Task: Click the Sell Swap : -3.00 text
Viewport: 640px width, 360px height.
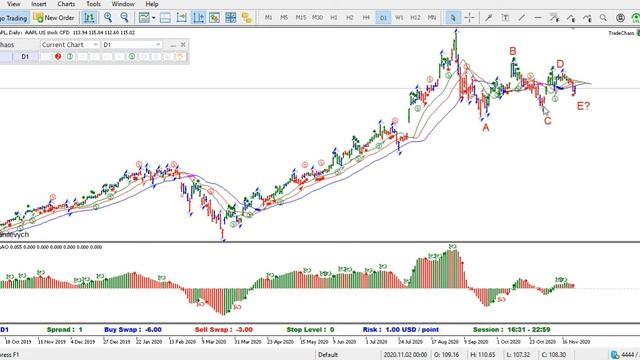Action: [x=224, y=329]
